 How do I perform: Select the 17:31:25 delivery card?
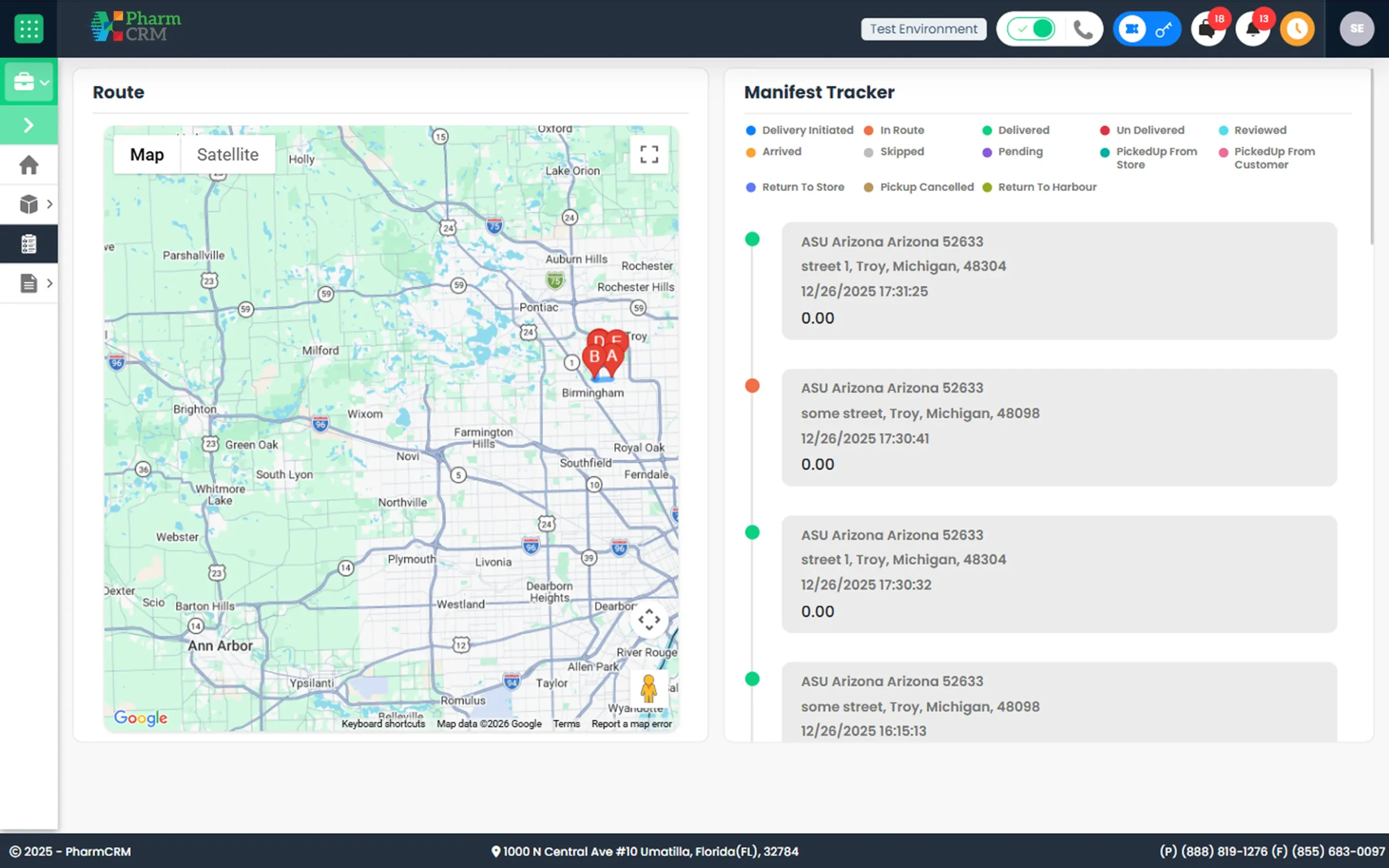[x=1059, y=280]
